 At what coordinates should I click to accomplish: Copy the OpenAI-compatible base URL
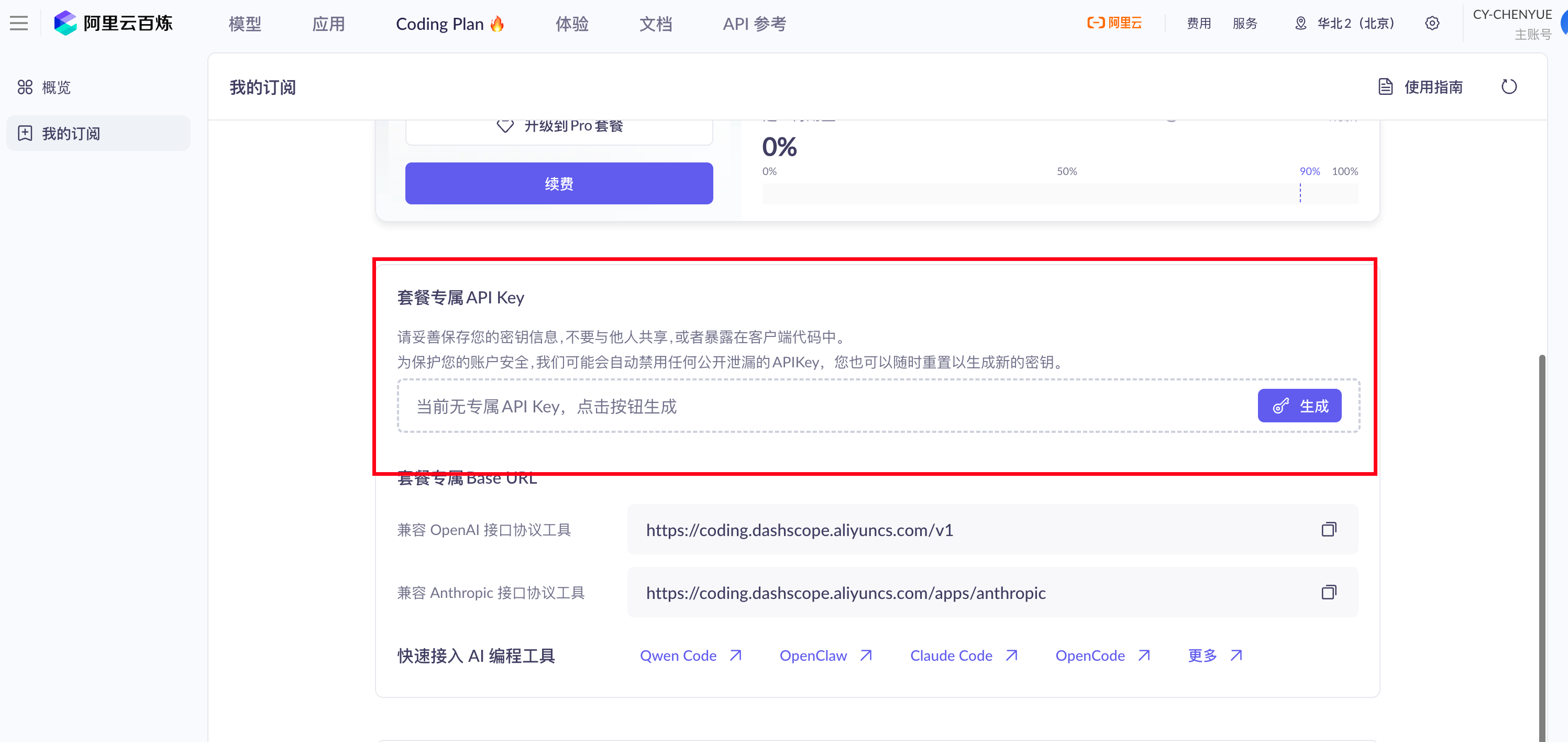pyautogui.click(x=1328, y=529)
